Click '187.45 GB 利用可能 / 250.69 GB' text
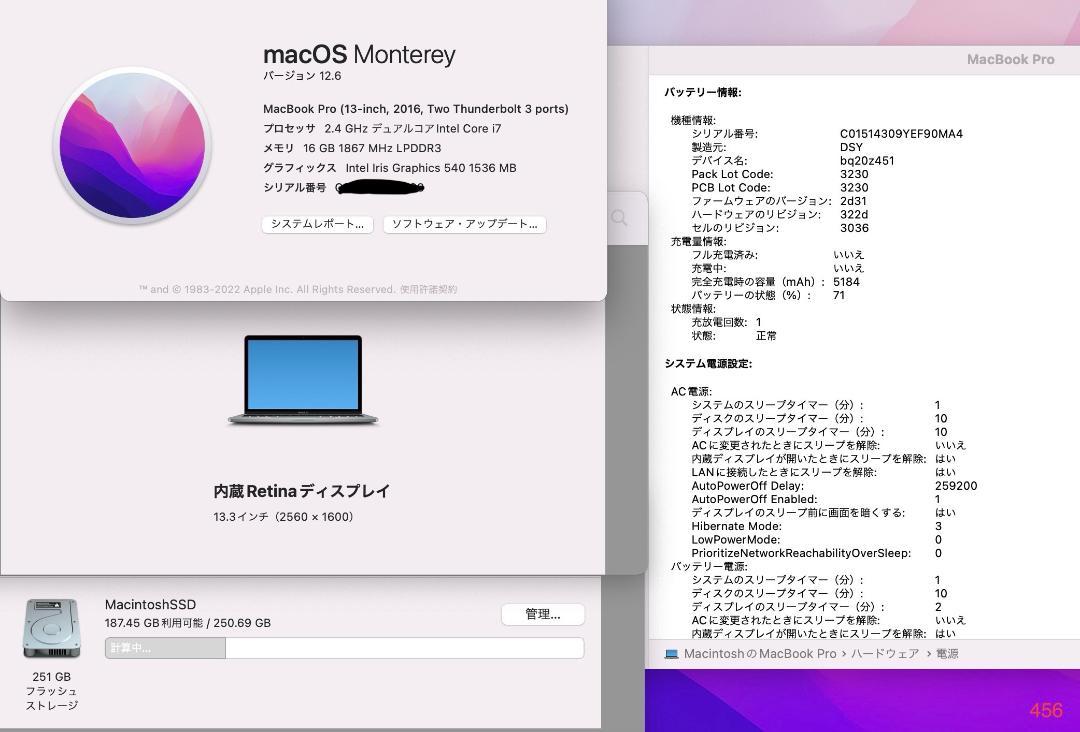This screenshot has width=1080, height=732. click(x=187, y=623)
